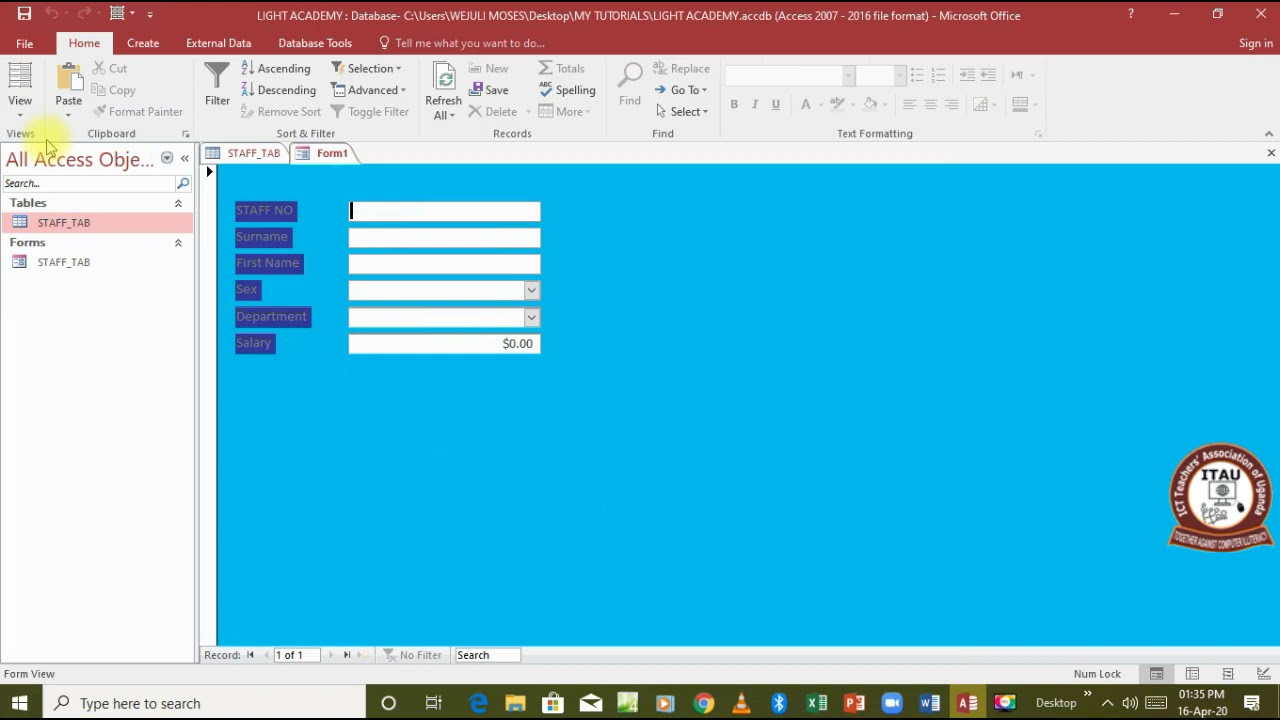Click the record selector arrow on form
The image size is (1280, 720).
pos(209,172)
